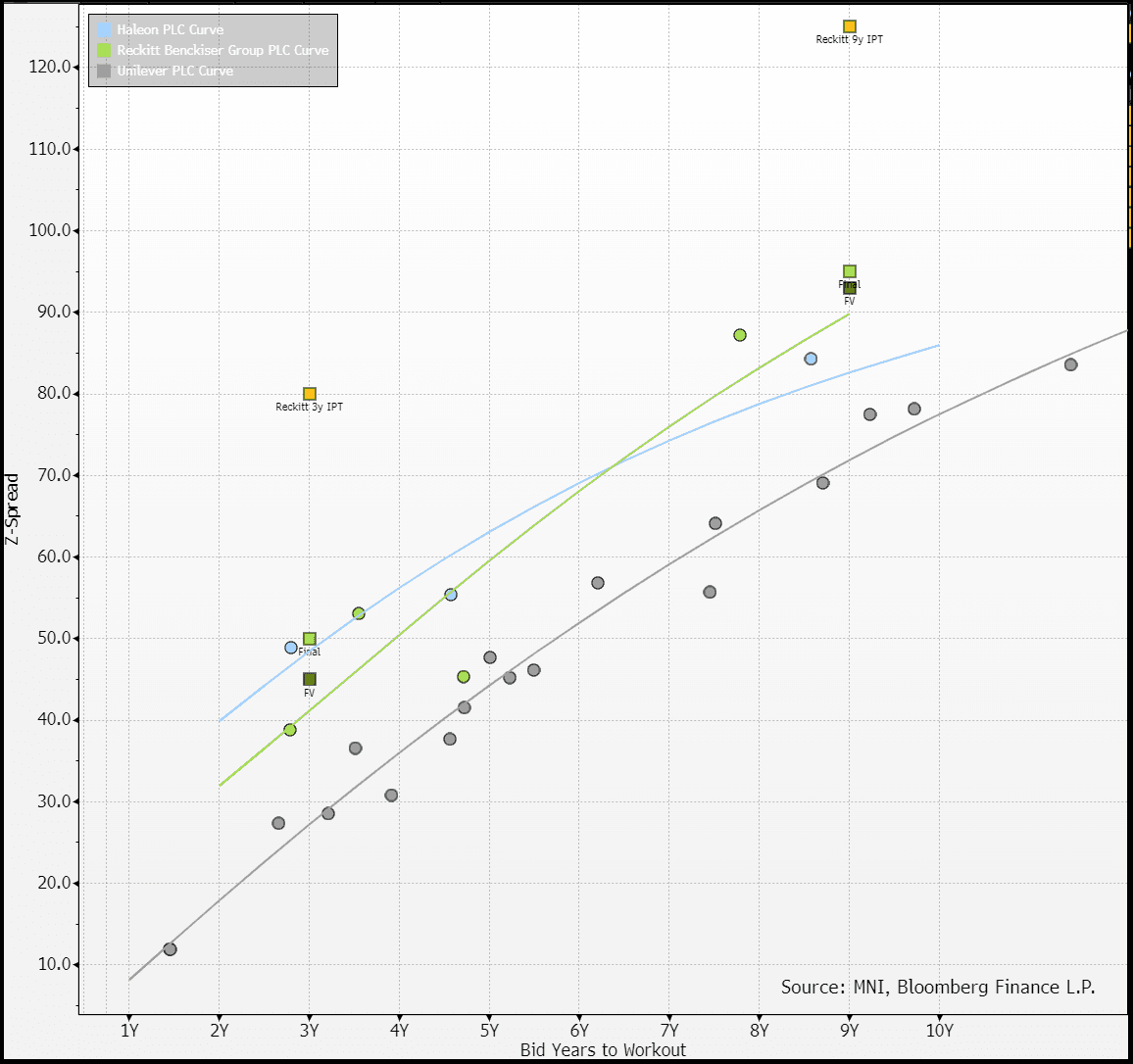Click the 1Y x-axis tick label

pyautogui.click(x=129, y=1031)
